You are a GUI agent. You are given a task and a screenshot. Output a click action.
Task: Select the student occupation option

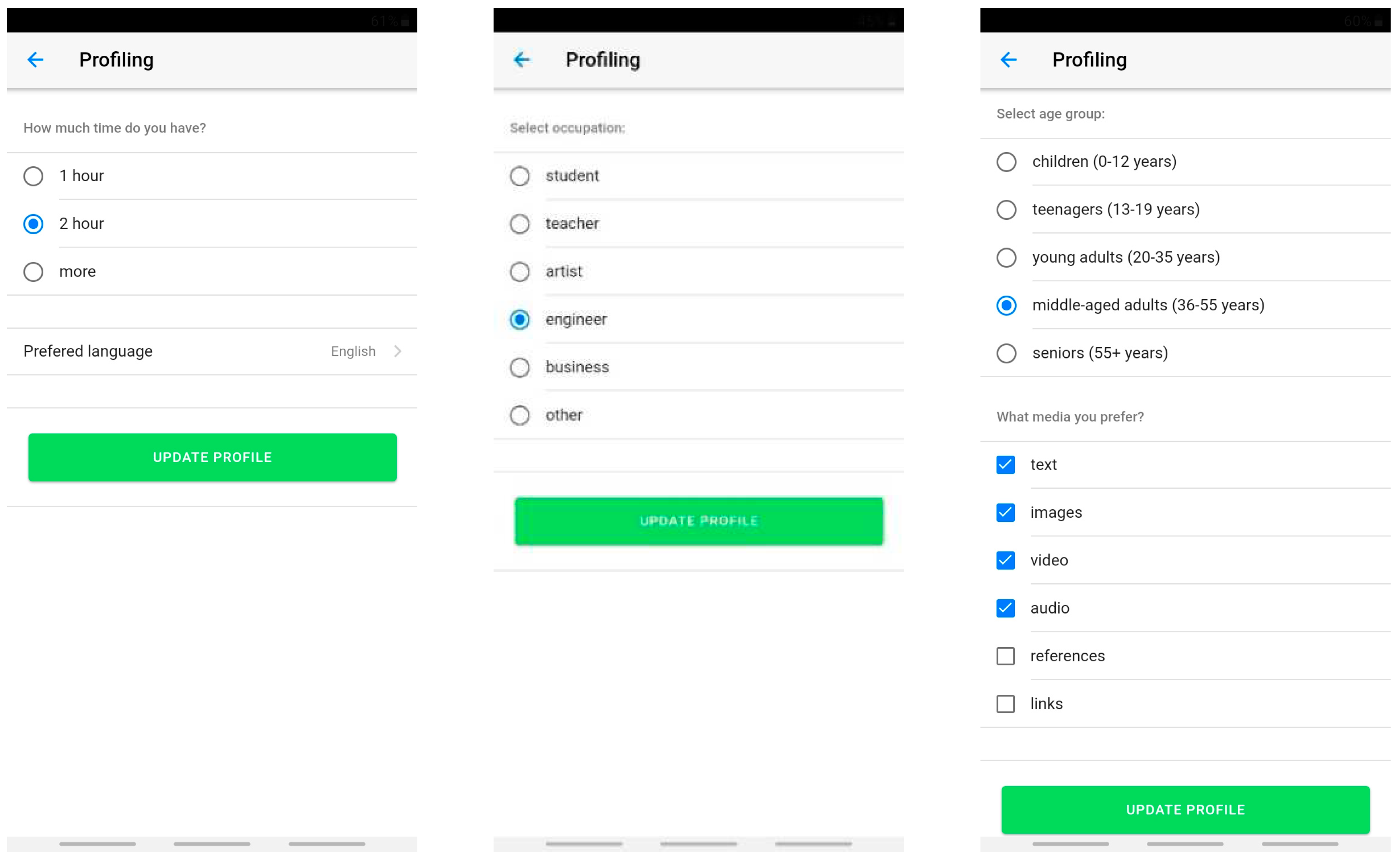click(519, 175)
